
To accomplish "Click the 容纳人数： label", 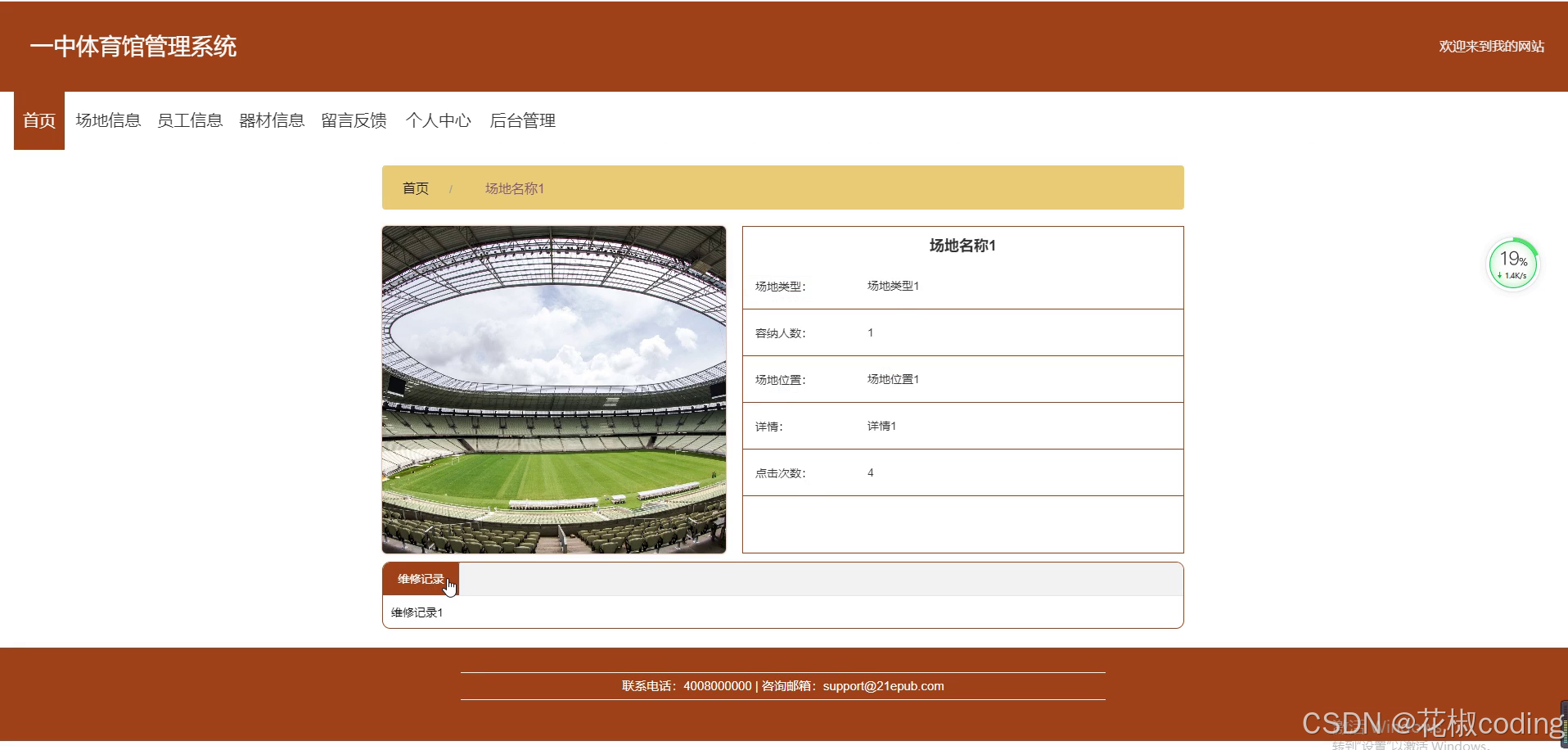I will point(781,333).
